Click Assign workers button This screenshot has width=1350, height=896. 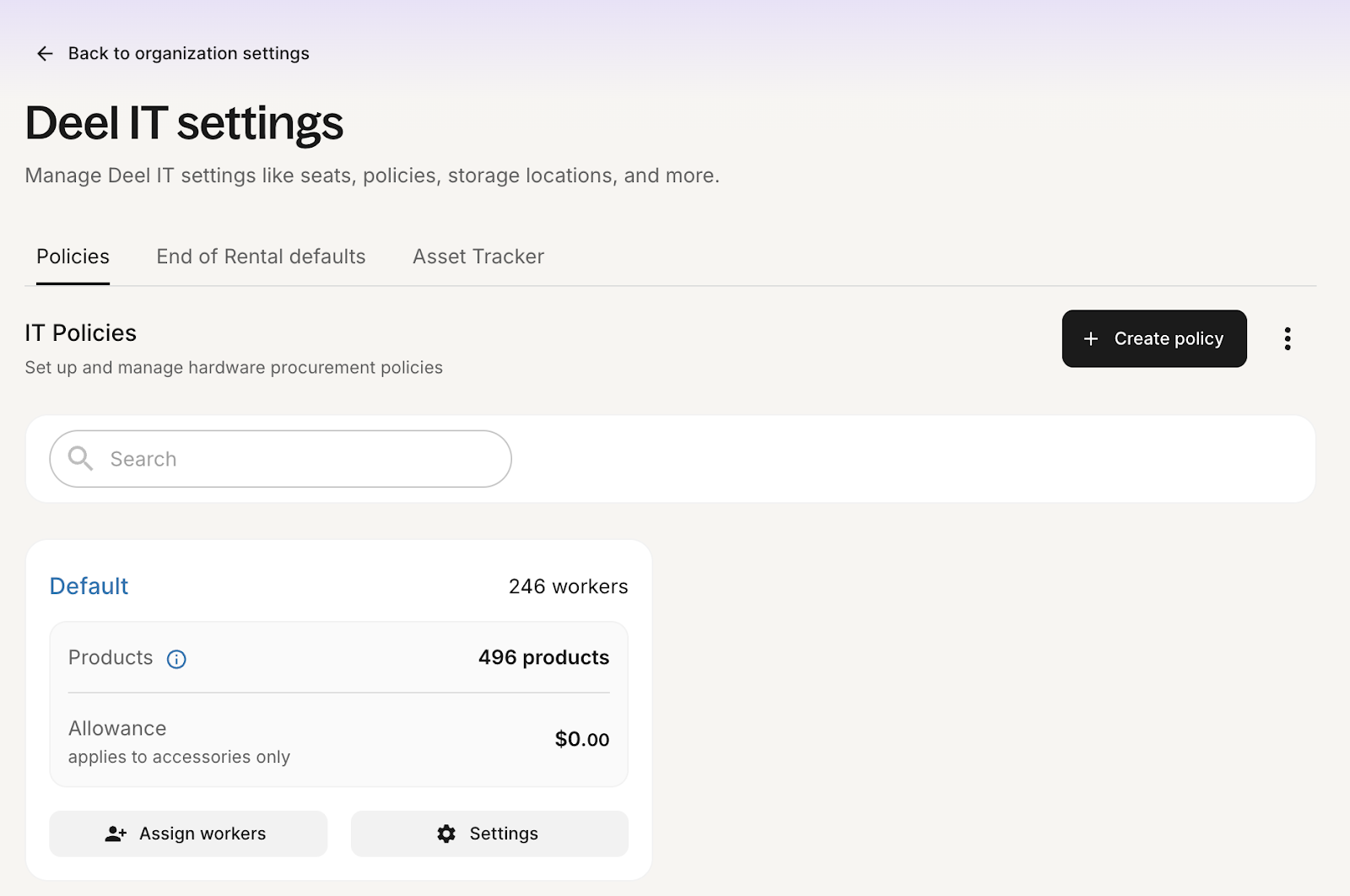click(188, 834)
